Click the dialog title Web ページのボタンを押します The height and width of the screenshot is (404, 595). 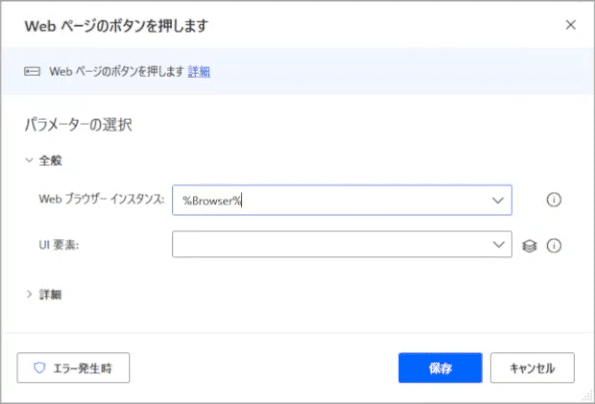[x=116, y=26]
